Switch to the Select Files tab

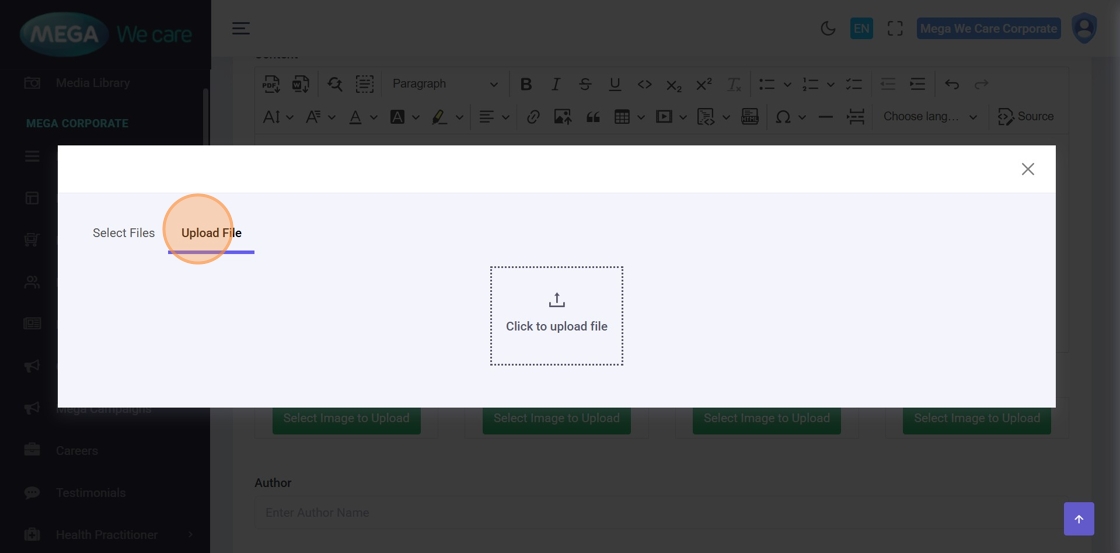click(x=123, y=233)
